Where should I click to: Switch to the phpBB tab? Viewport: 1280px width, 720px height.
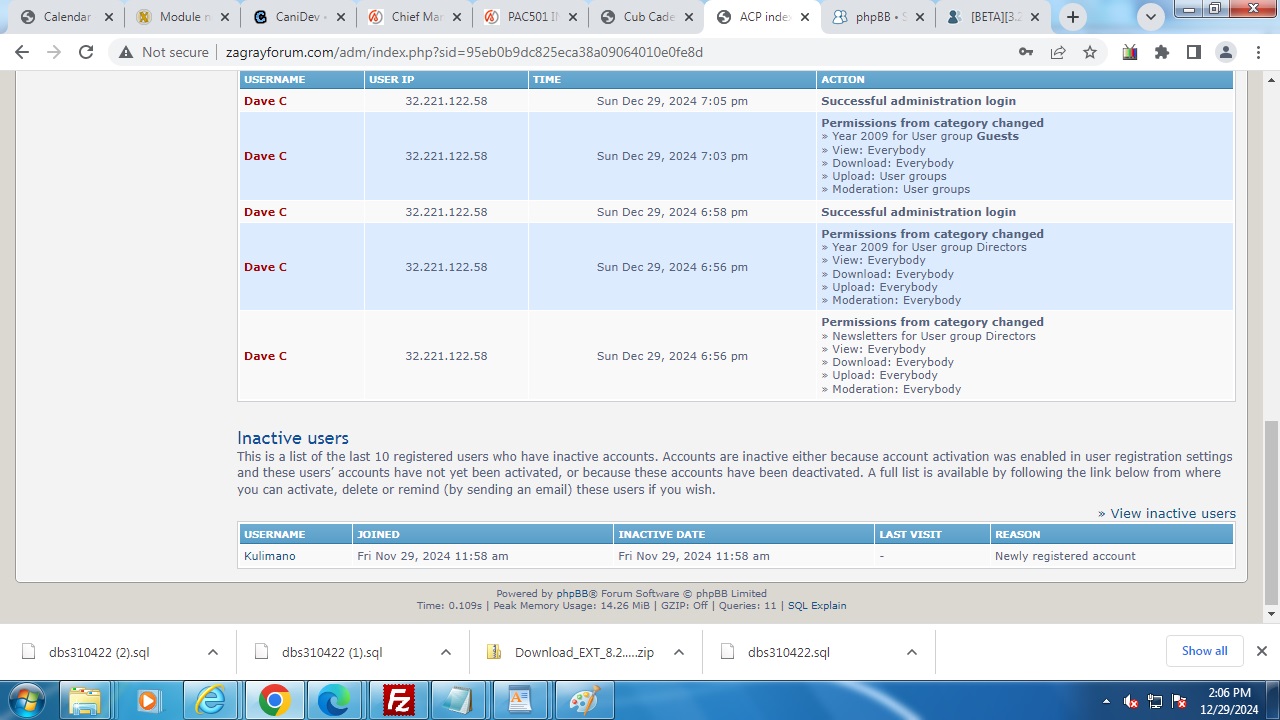[x=878, y=17]
